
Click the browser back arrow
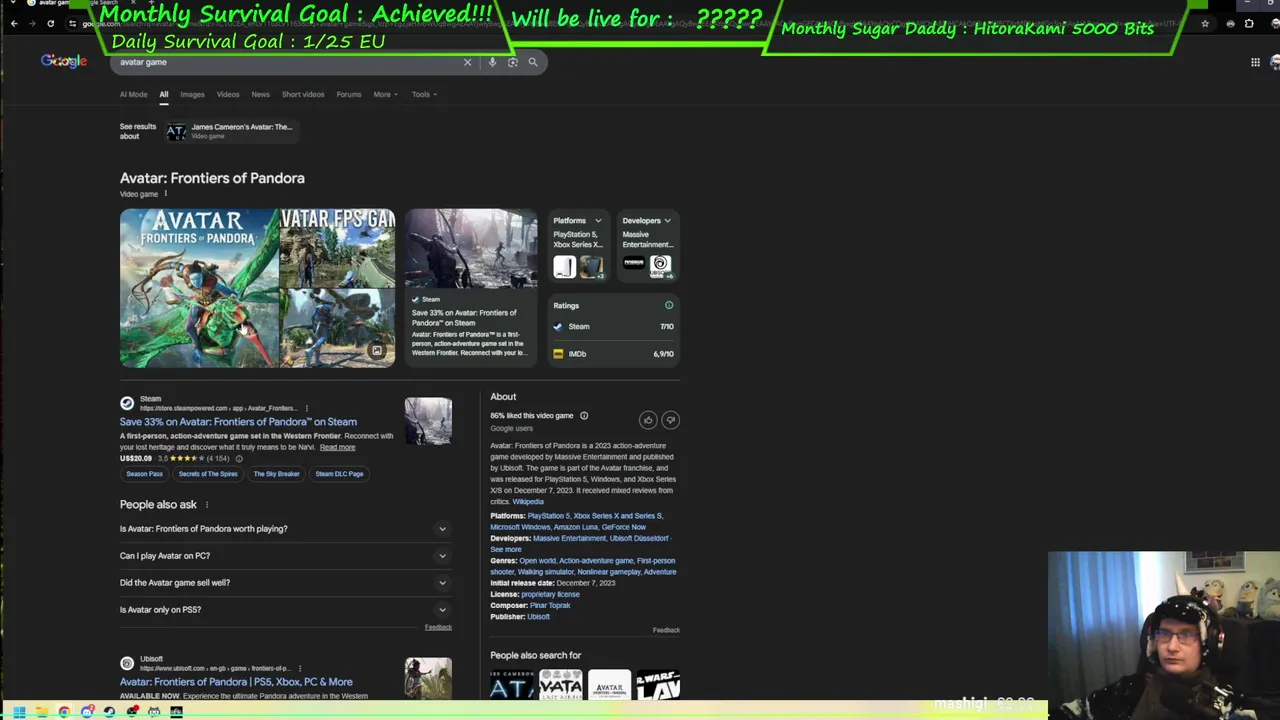(x=14, y=23)
